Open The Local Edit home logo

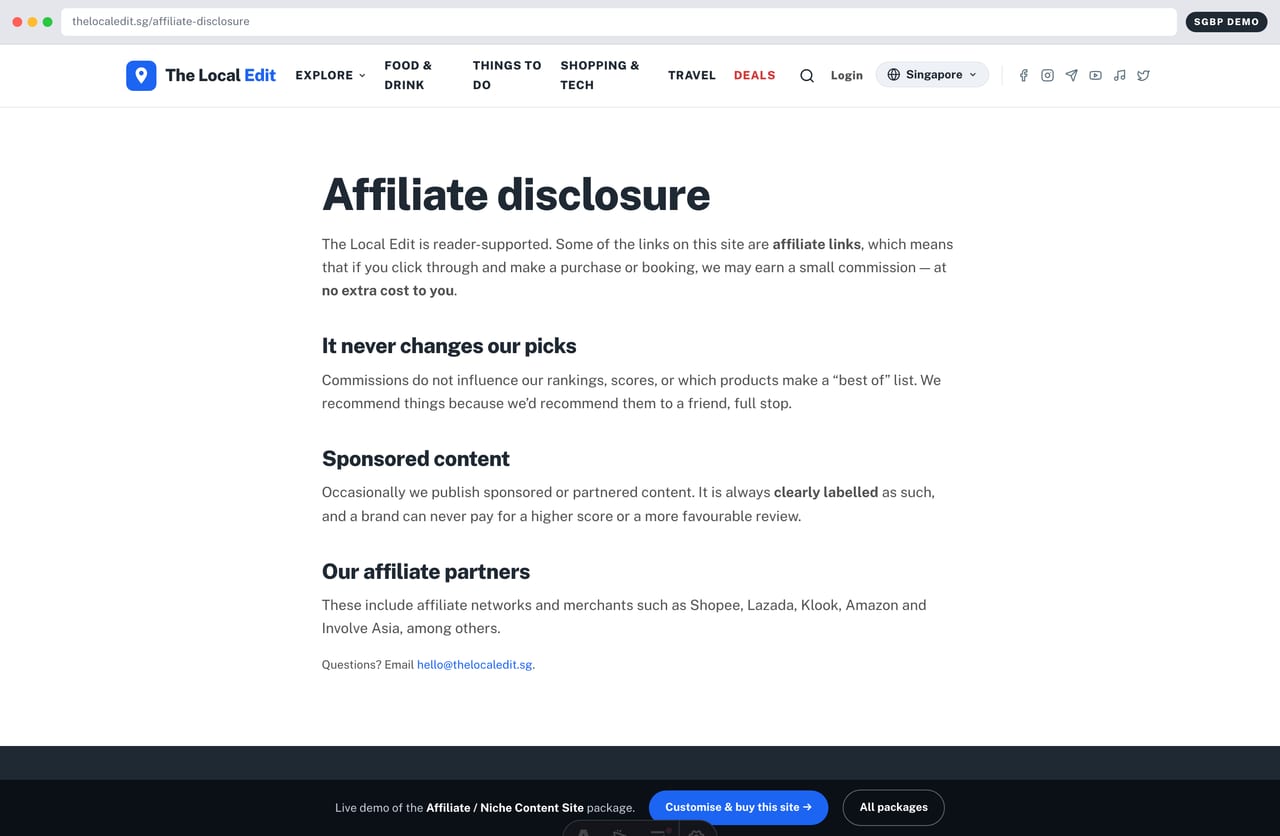pyautogui.click(x=201, y=75)
